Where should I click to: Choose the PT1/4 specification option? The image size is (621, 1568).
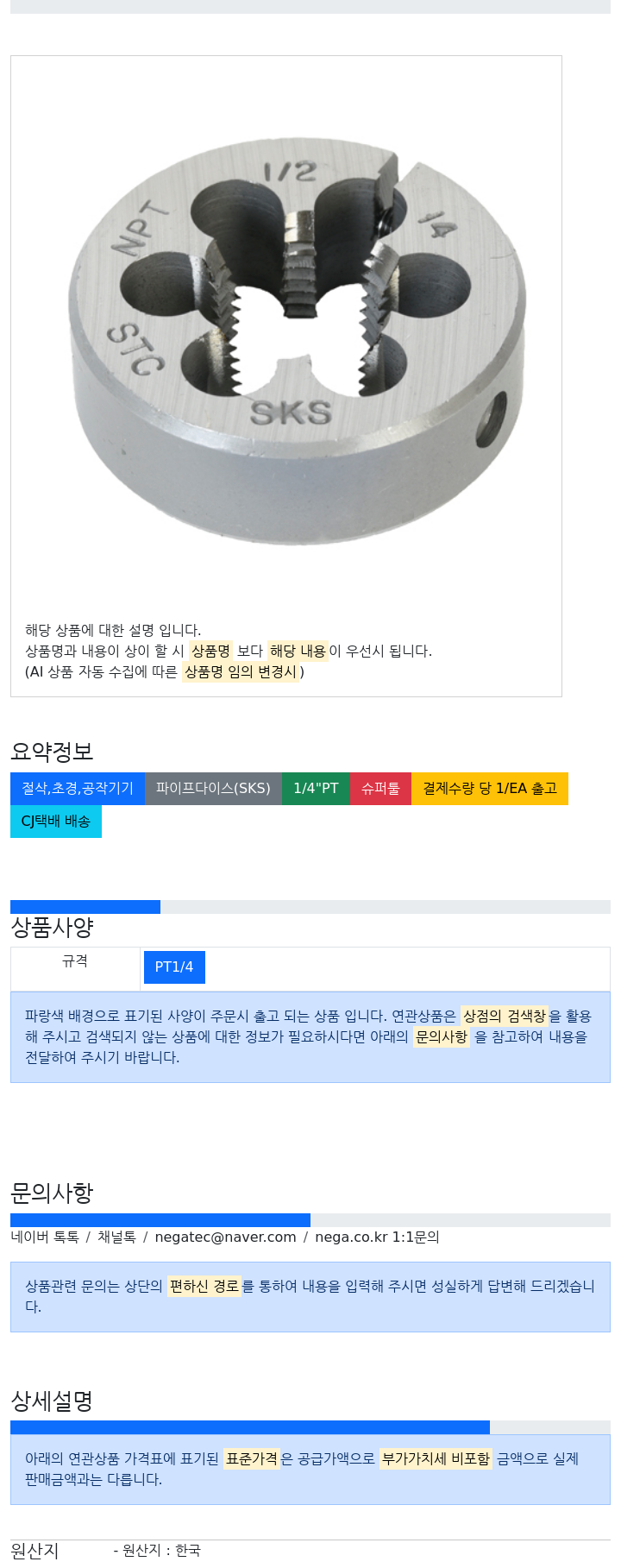[174, 967]
